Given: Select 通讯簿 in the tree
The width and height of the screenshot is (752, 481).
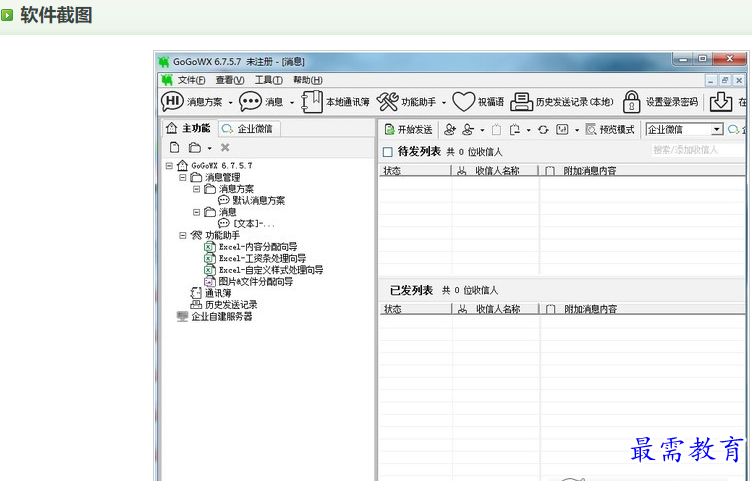Looking at the screenshot, I should tap(218, 293).
